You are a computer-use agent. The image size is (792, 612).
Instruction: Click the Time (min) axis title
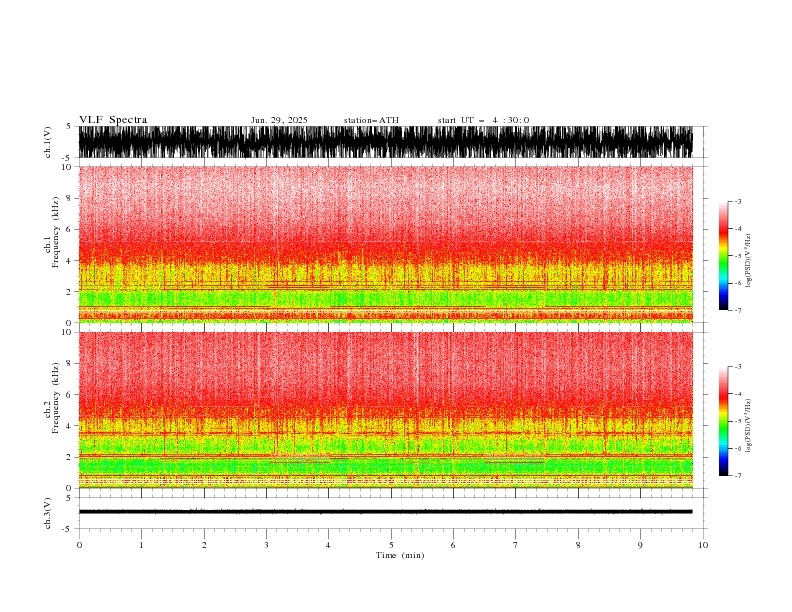pos(400,555)
